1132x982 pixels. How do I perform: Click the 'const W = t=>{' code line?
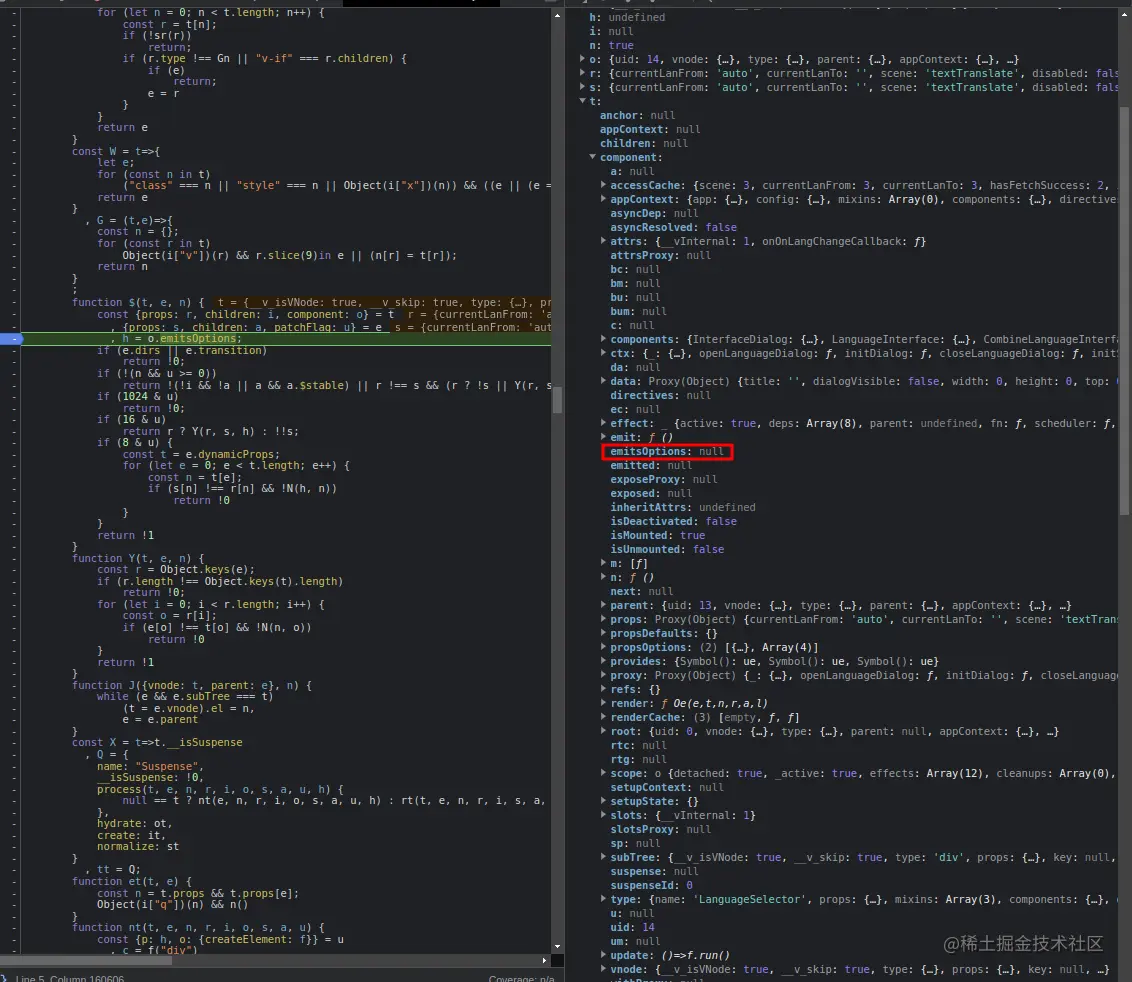(116, 151)
